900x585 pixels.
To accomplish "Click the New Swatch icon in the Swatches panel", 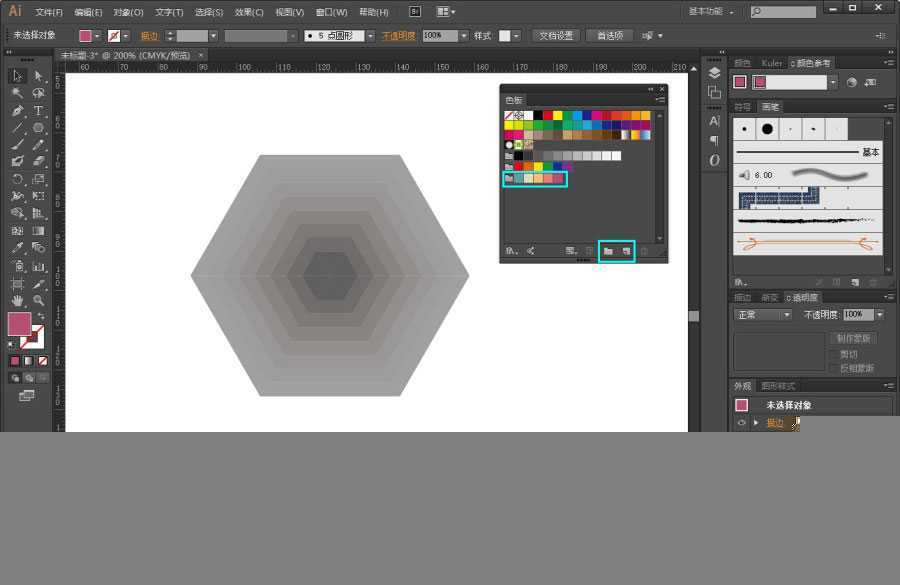I will click(626, 251).
